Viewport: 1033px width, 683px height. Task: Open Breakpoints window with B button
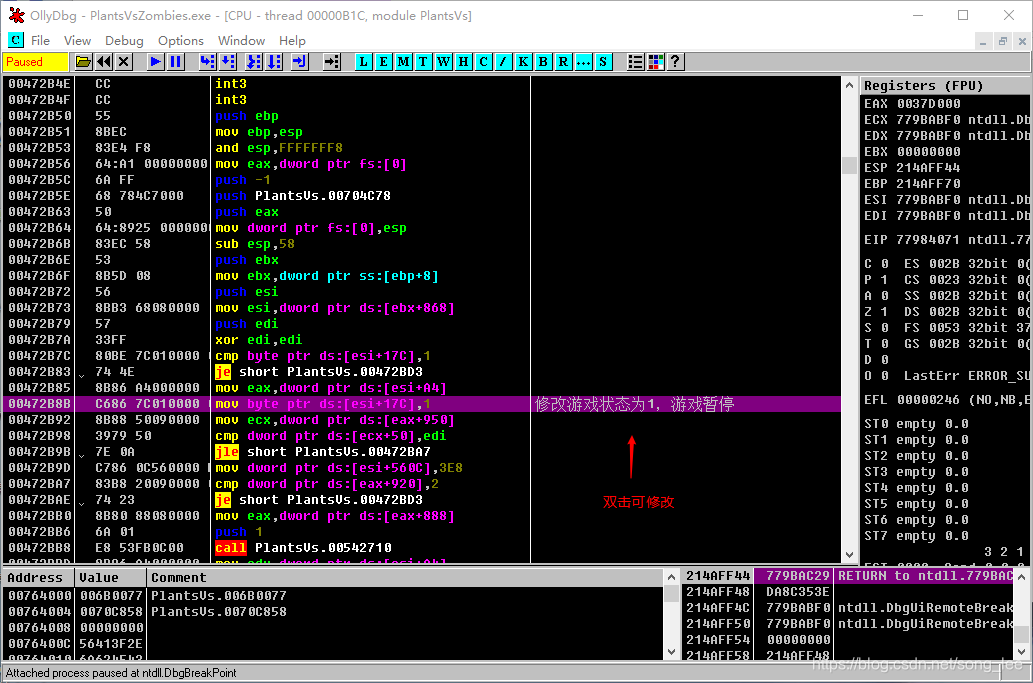click(x=543, y=62)
